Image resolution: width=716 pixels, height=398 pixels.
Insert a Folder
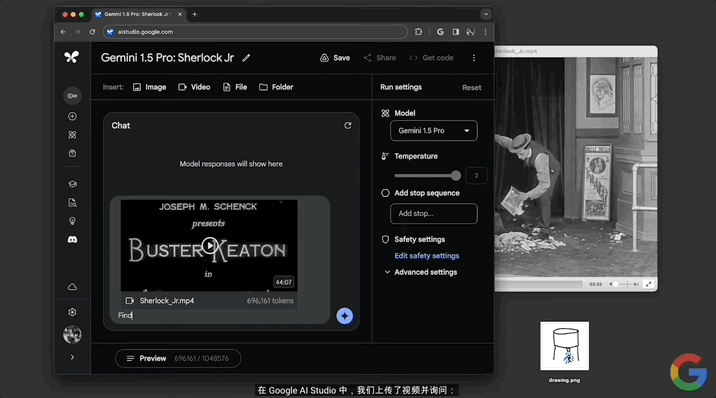(x=276, y=87)
